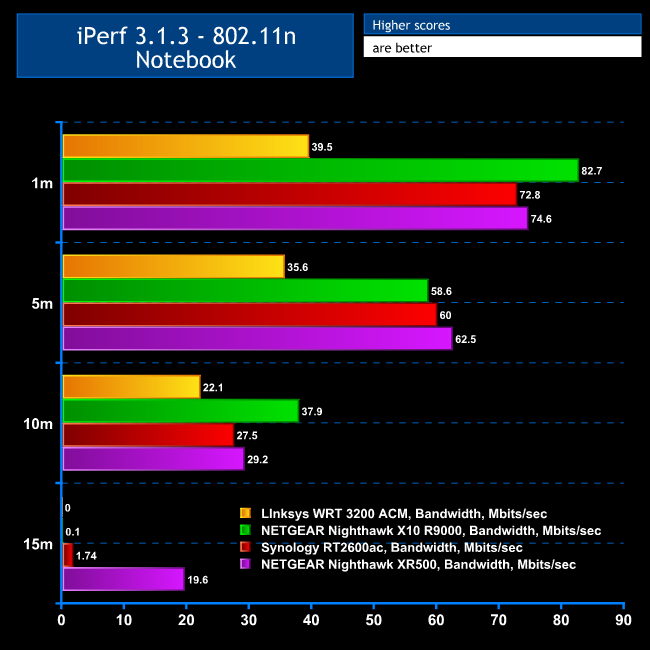Click the Linksys WRT 3200 ACM legend swatch
This screenshot has width=650, height=650.
coord(245,513)
